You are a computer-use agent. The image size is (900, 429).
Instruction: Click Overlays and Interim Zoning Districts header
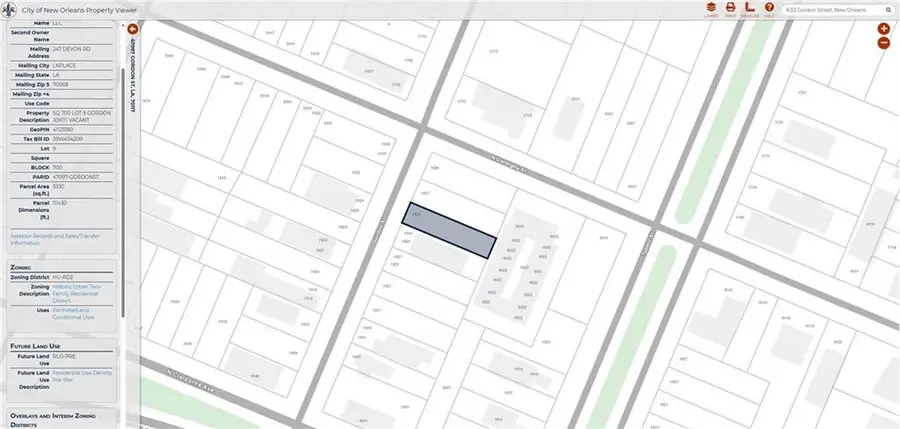[53, 420]
